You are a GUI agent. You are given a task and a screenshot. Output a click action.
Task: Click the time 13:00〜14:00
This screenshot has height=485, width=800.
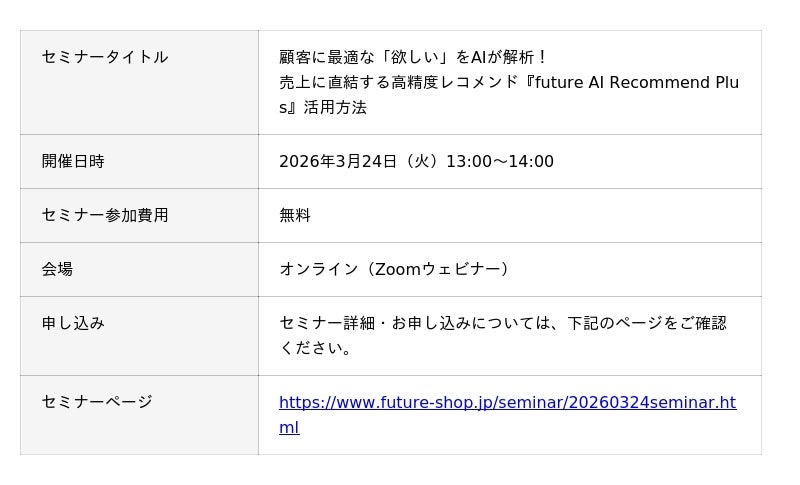coord(499,161)
